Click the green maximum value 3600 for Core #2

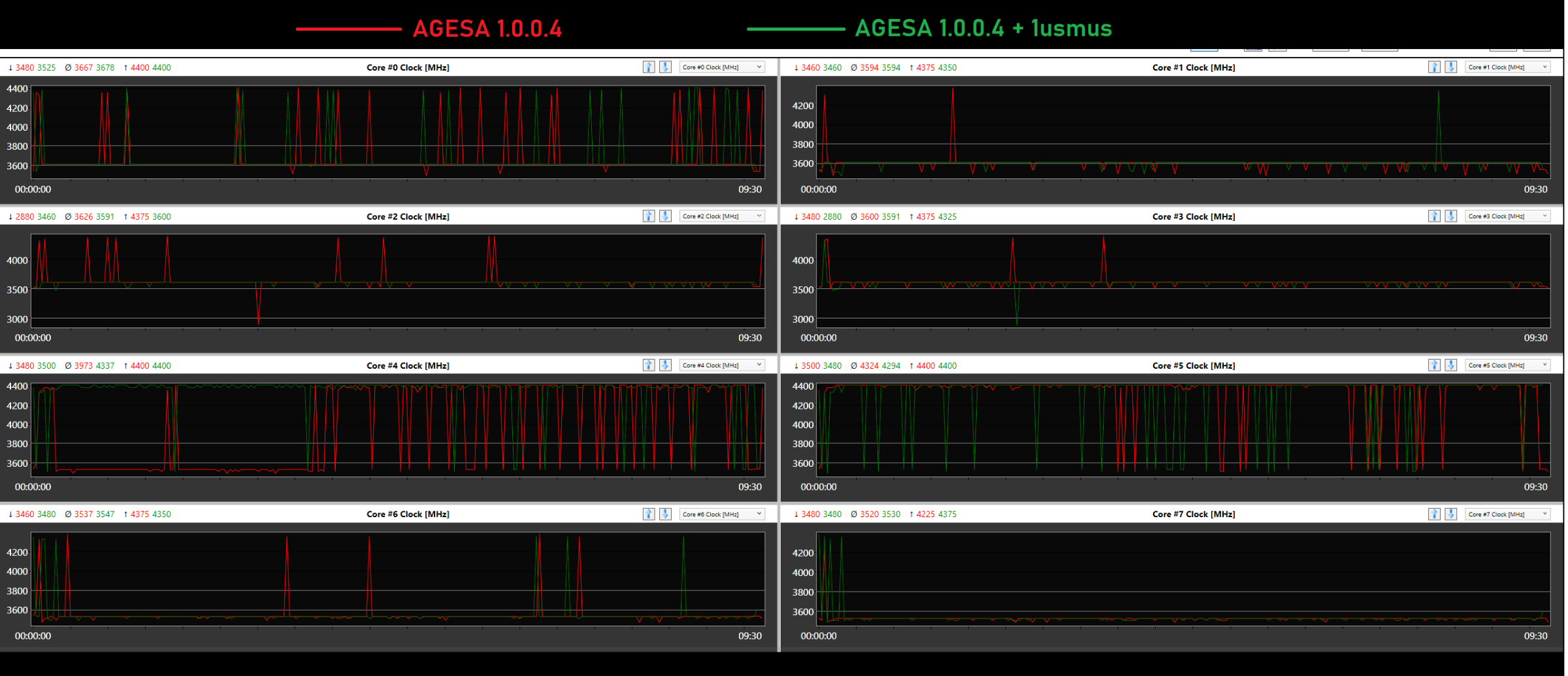pos(161,216)
